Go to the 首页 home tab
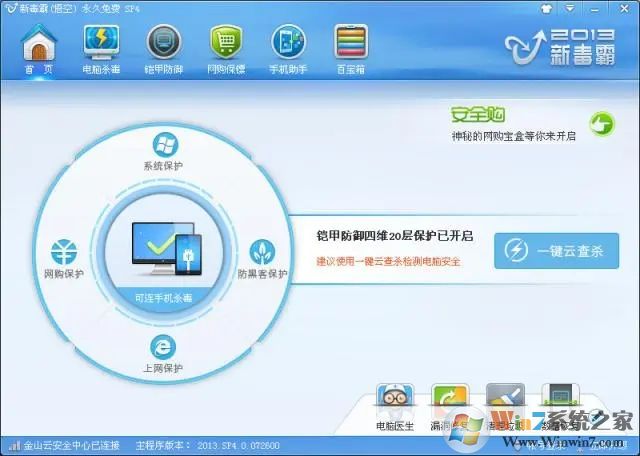 coord(39,49)
